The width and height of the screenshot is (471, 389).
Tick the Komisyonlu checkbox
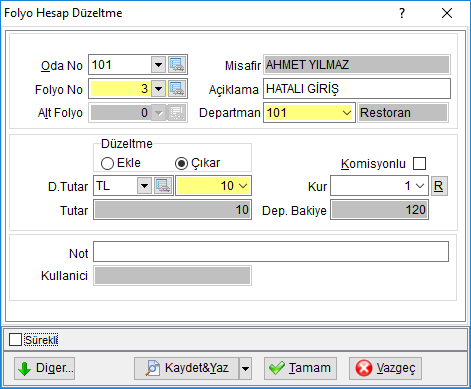tap(419, 164)
